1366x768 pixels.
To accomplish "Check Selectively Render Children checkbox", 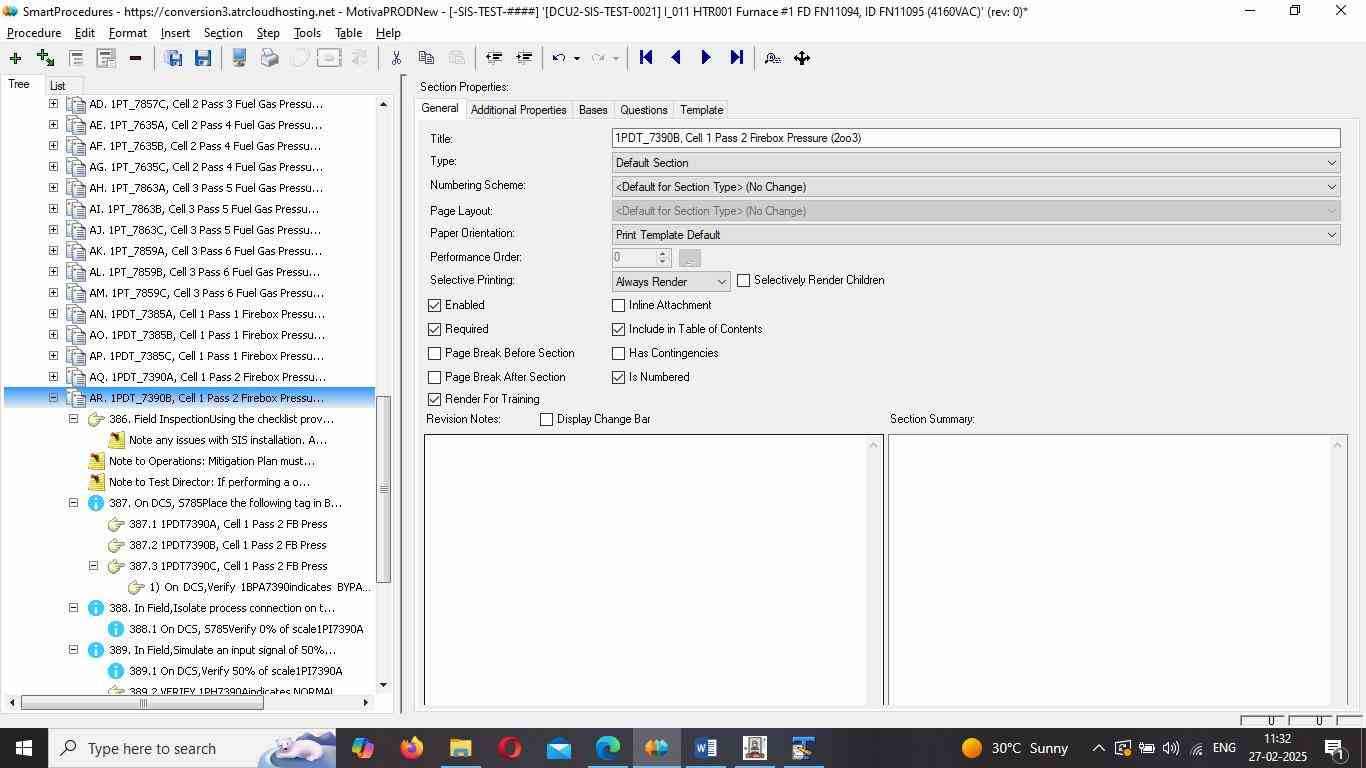I will pyautogui.click(x=743, y=281).
